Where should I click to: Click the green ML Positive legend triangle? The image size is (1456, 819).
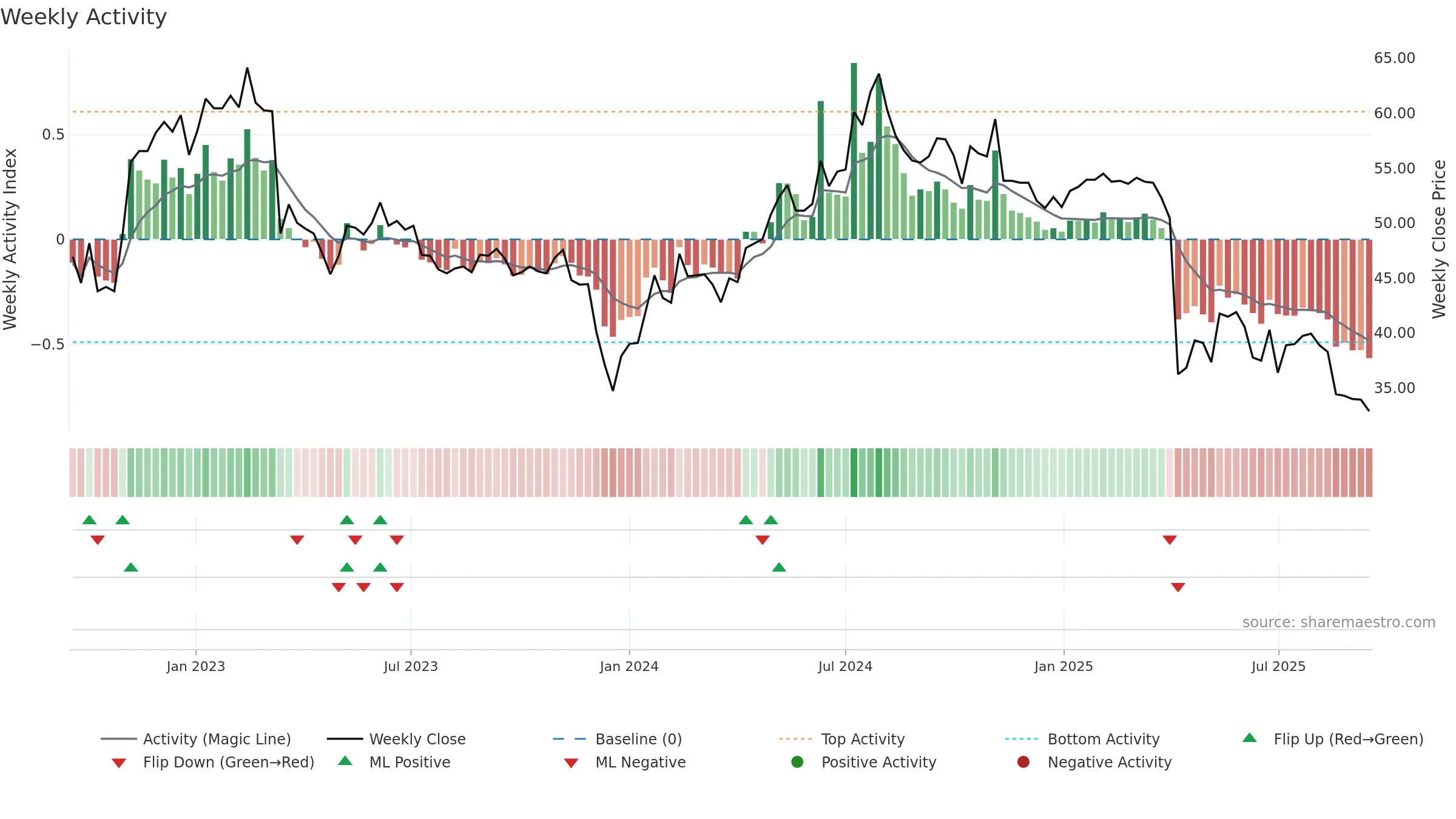[x=345, y=761]
